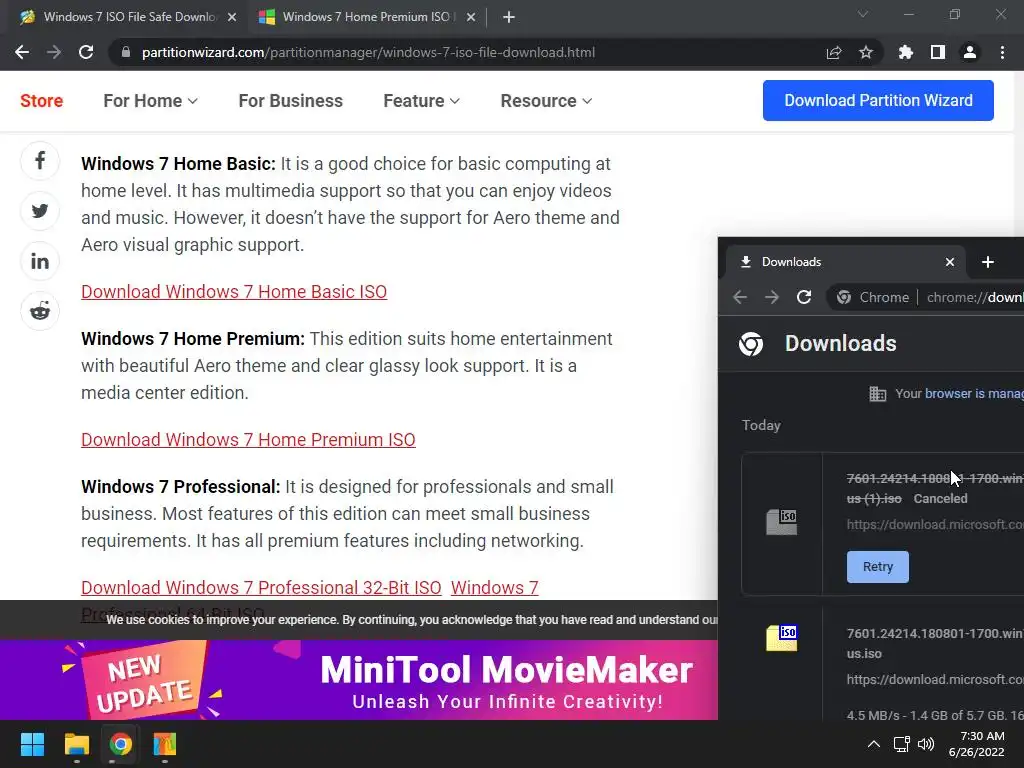Share article on Facebook
This screenshot has width=1024, height=768.
click(40, 161)
